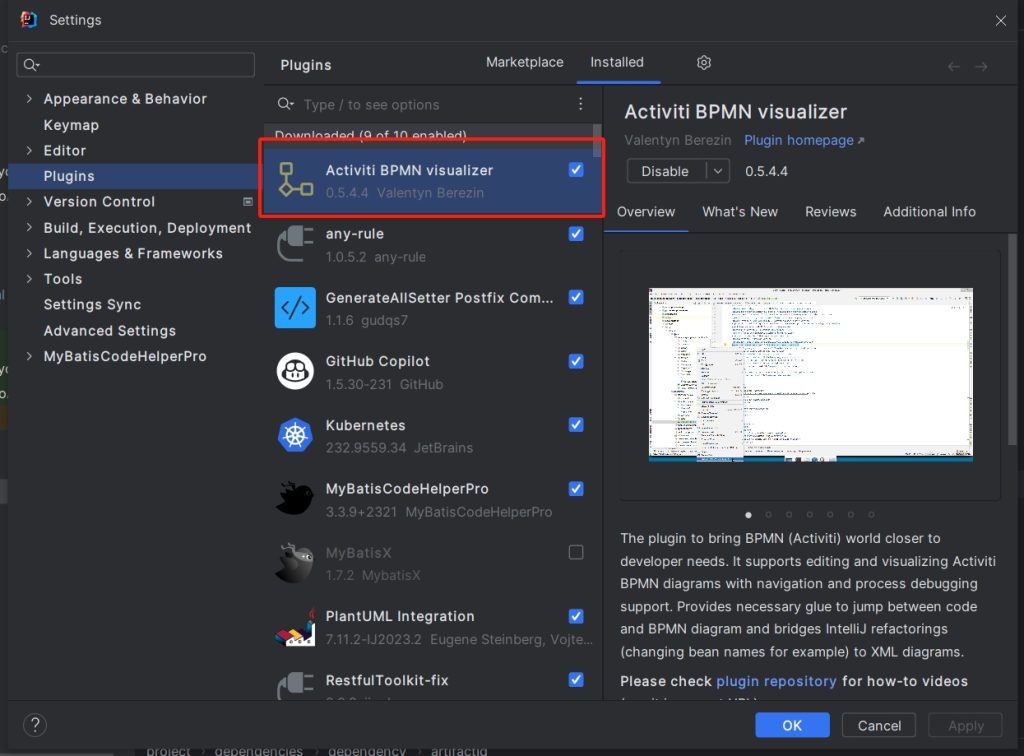This screenshot has height=756, width=1024.
Task: Open the plugin list options menu
Action: pyautogui.click(x=580, y=104)
